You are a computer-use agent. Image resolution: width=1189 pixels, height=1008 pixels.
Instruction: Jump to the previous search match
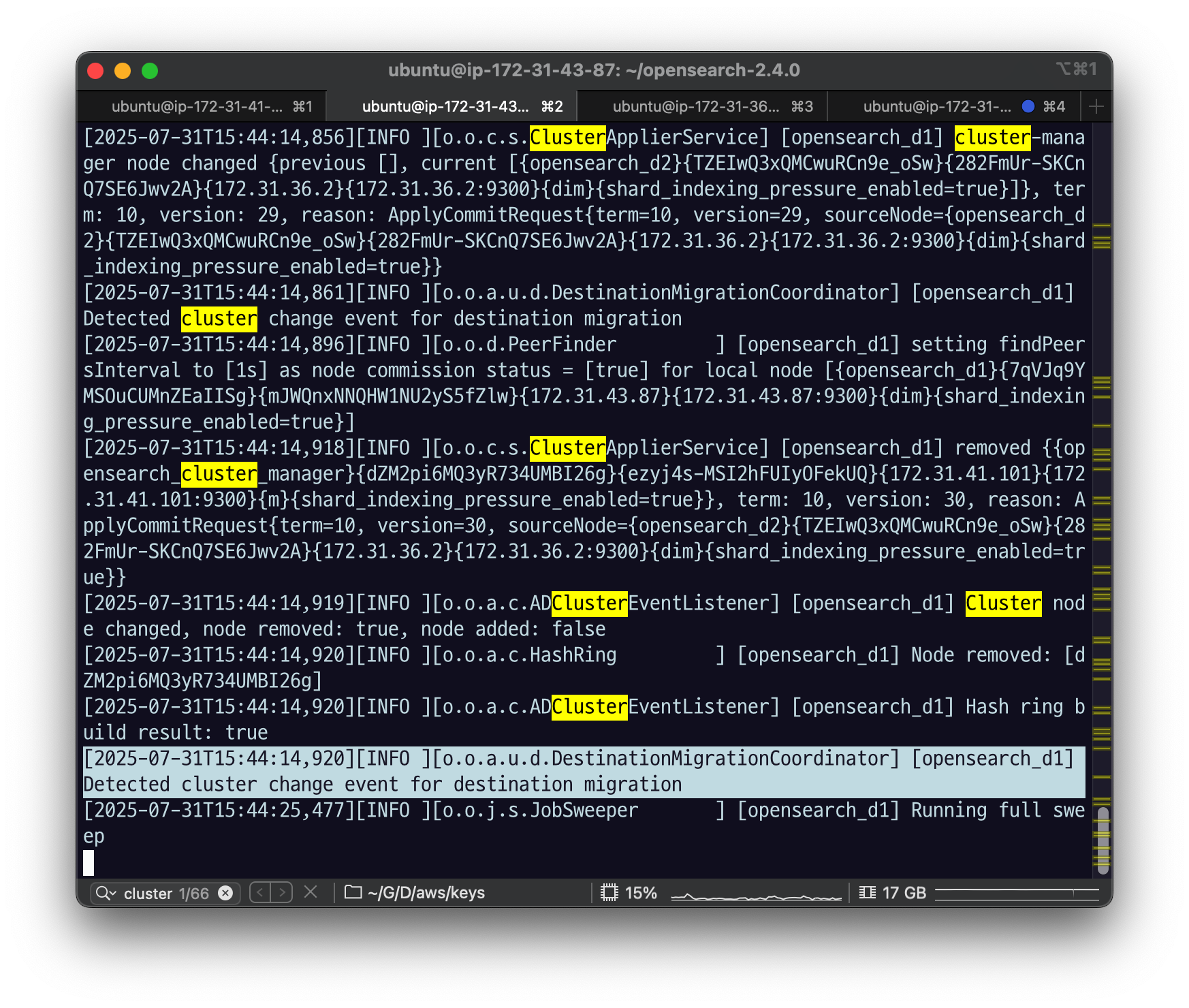pyautogui.click(x=260, y=892)
